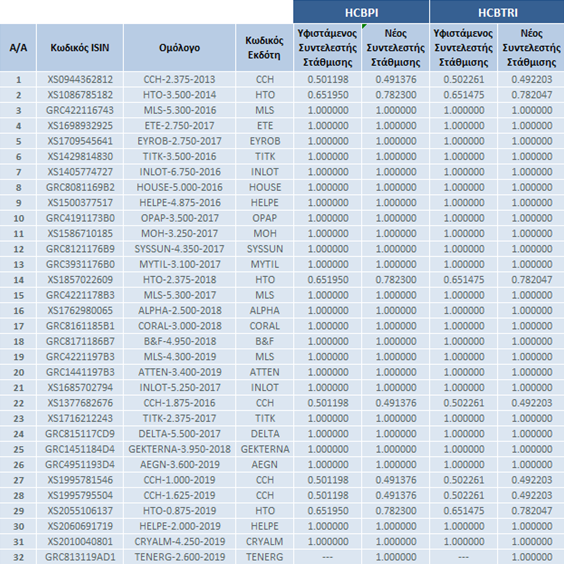
Task: Select bond cell MLS-4.300-2019
Action: coord(179,357)
